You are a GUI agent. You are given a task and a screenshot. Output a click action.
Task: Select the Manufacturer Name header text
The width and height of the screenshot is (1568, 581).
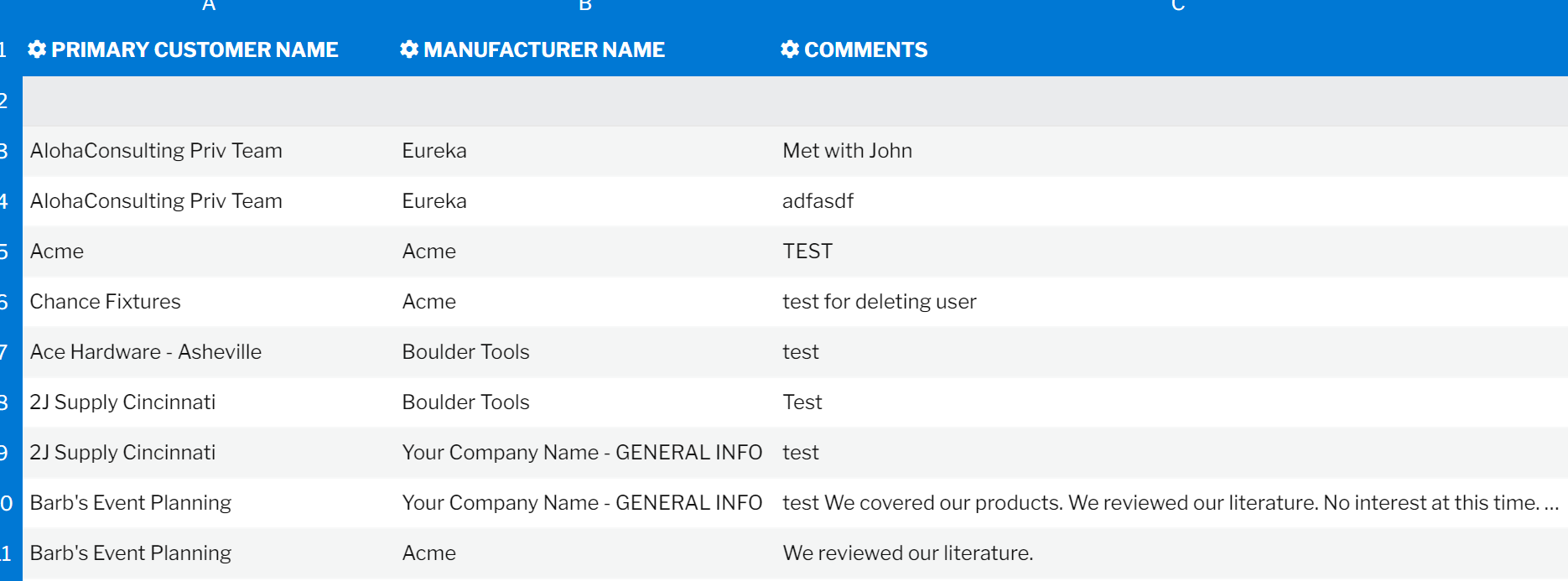tap(544, 49)
